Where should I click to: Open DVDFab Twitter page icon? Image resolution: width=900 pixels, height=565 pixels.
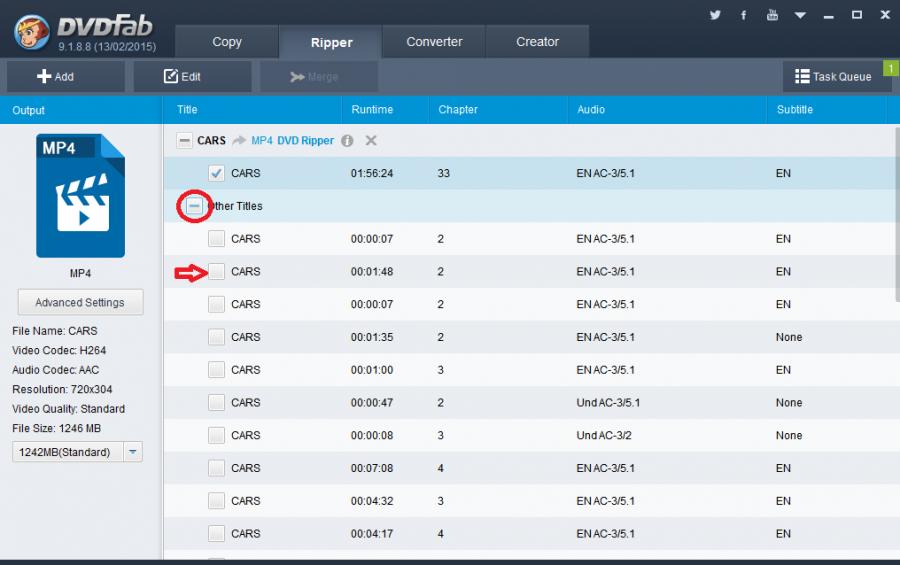[x=715, y=15]
